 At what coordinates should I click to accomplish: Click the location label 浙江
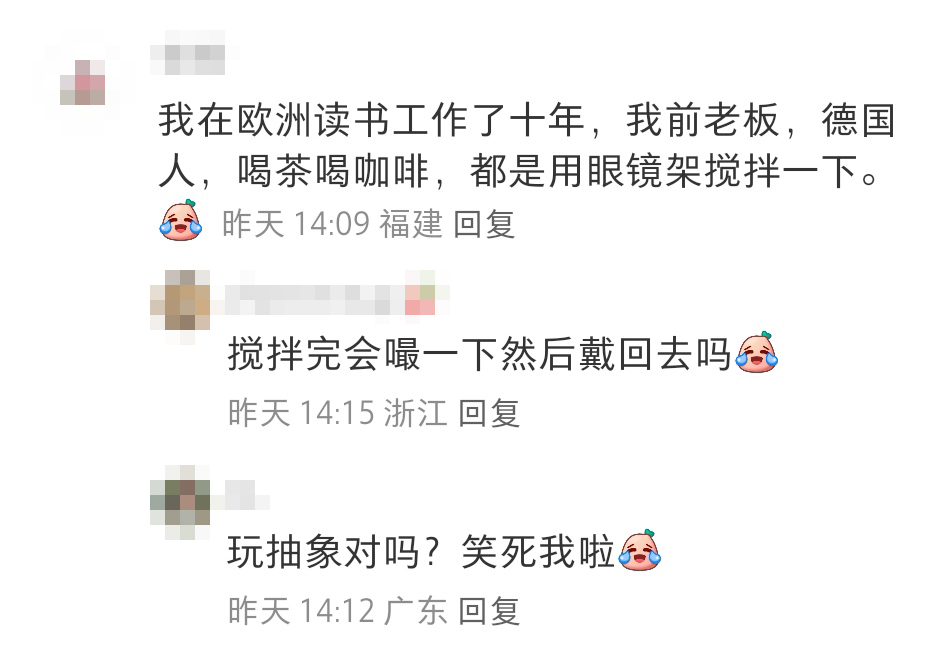(416, 413)
